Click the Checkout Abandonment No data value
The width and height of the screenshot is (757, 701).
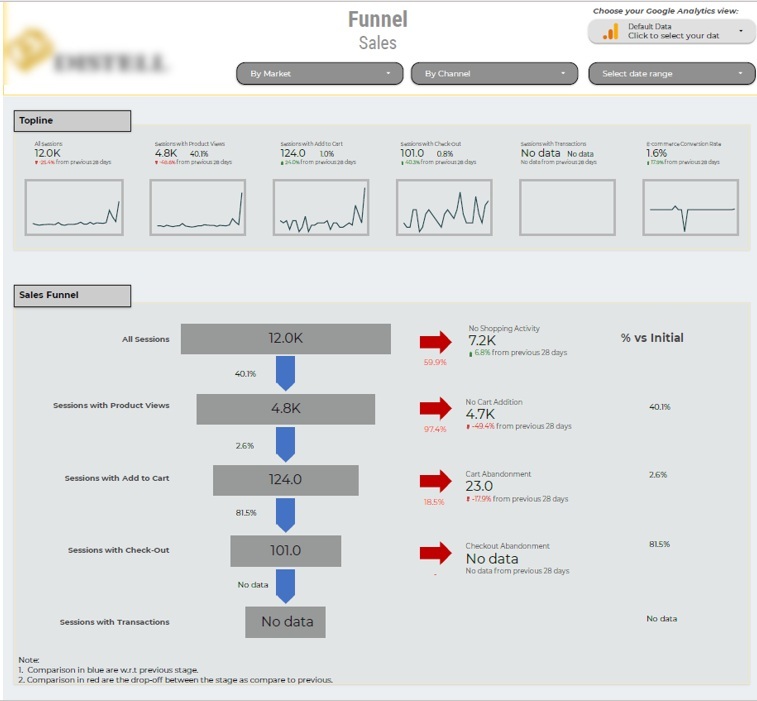pyautogui.click(x=492, y=559)
